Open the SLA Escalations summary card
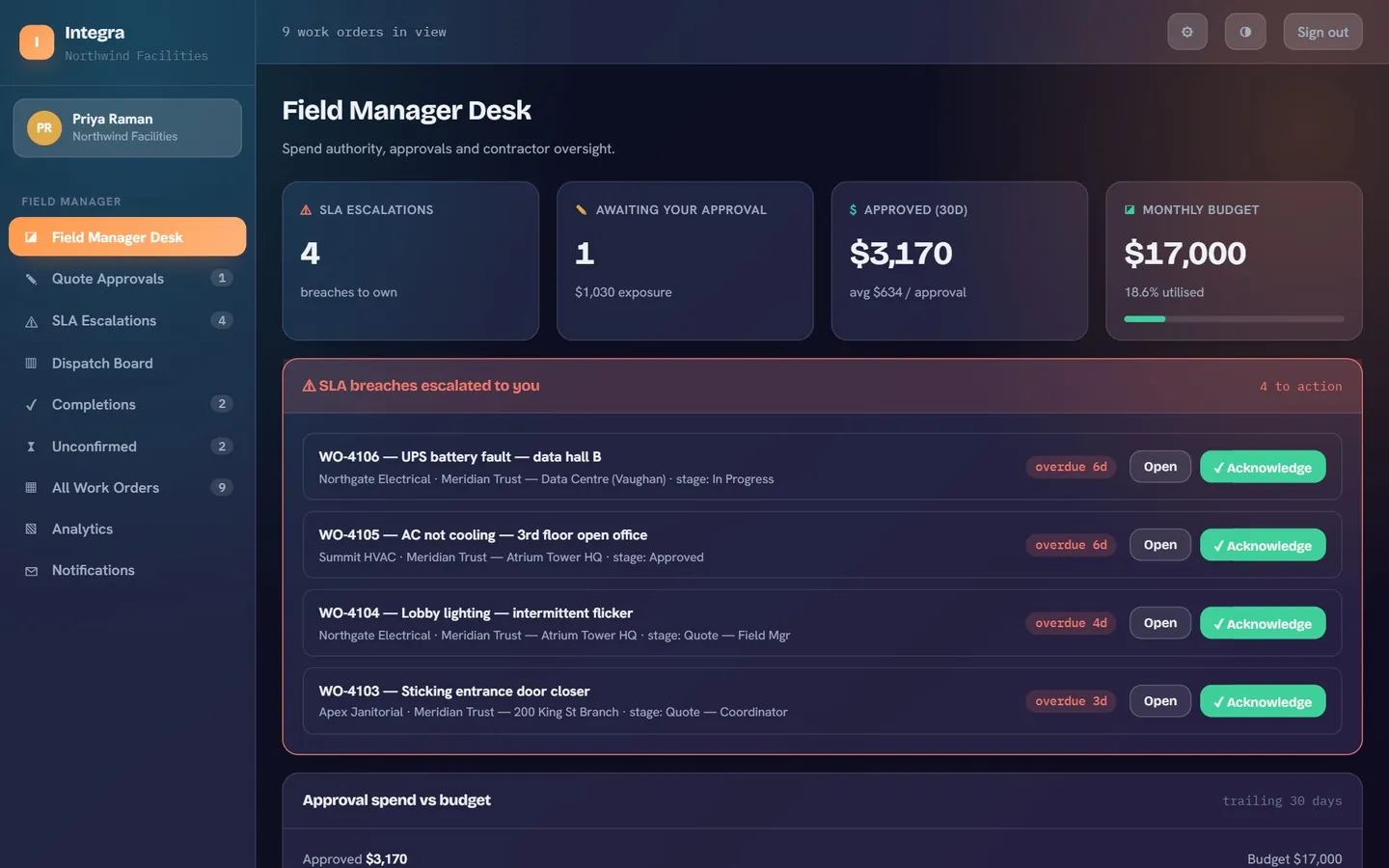This screenshot has width=1389, height=868. click(410, 260)
